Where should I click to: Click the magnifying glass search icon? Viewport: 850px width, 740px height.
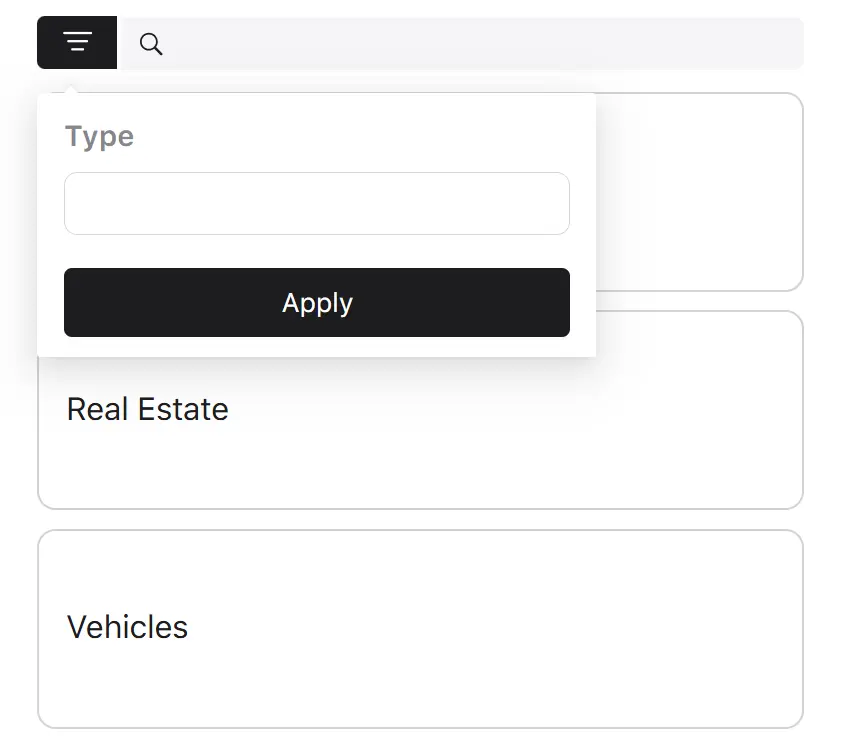tap(151, 44)
